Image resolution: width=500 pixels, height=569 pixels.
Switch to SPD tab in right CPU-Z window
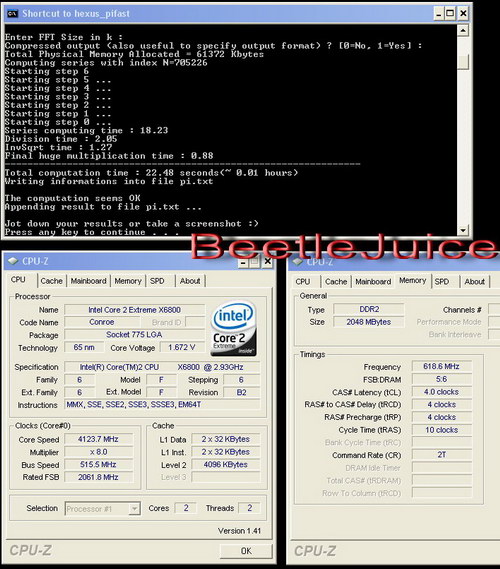442,282
